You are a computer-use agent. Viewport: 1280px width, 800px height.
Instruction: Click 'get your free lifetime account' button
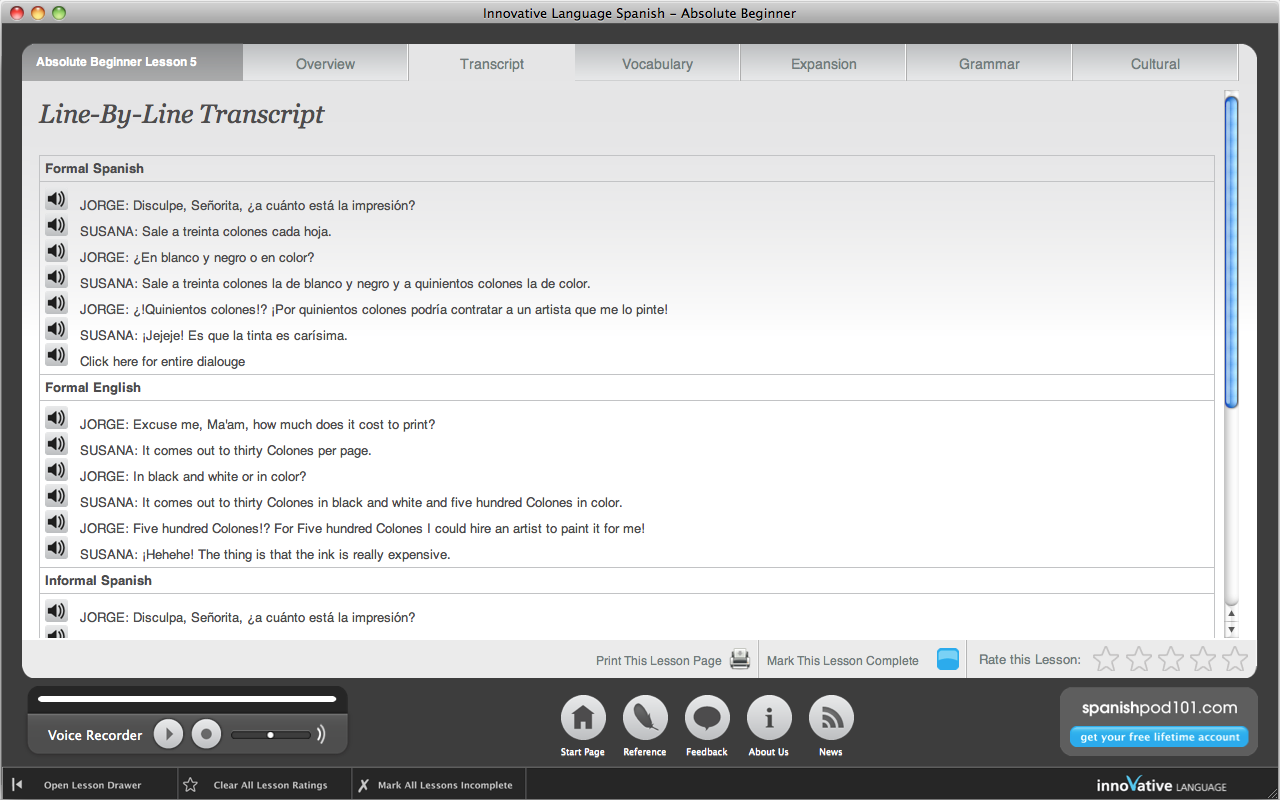[1159, 737]
